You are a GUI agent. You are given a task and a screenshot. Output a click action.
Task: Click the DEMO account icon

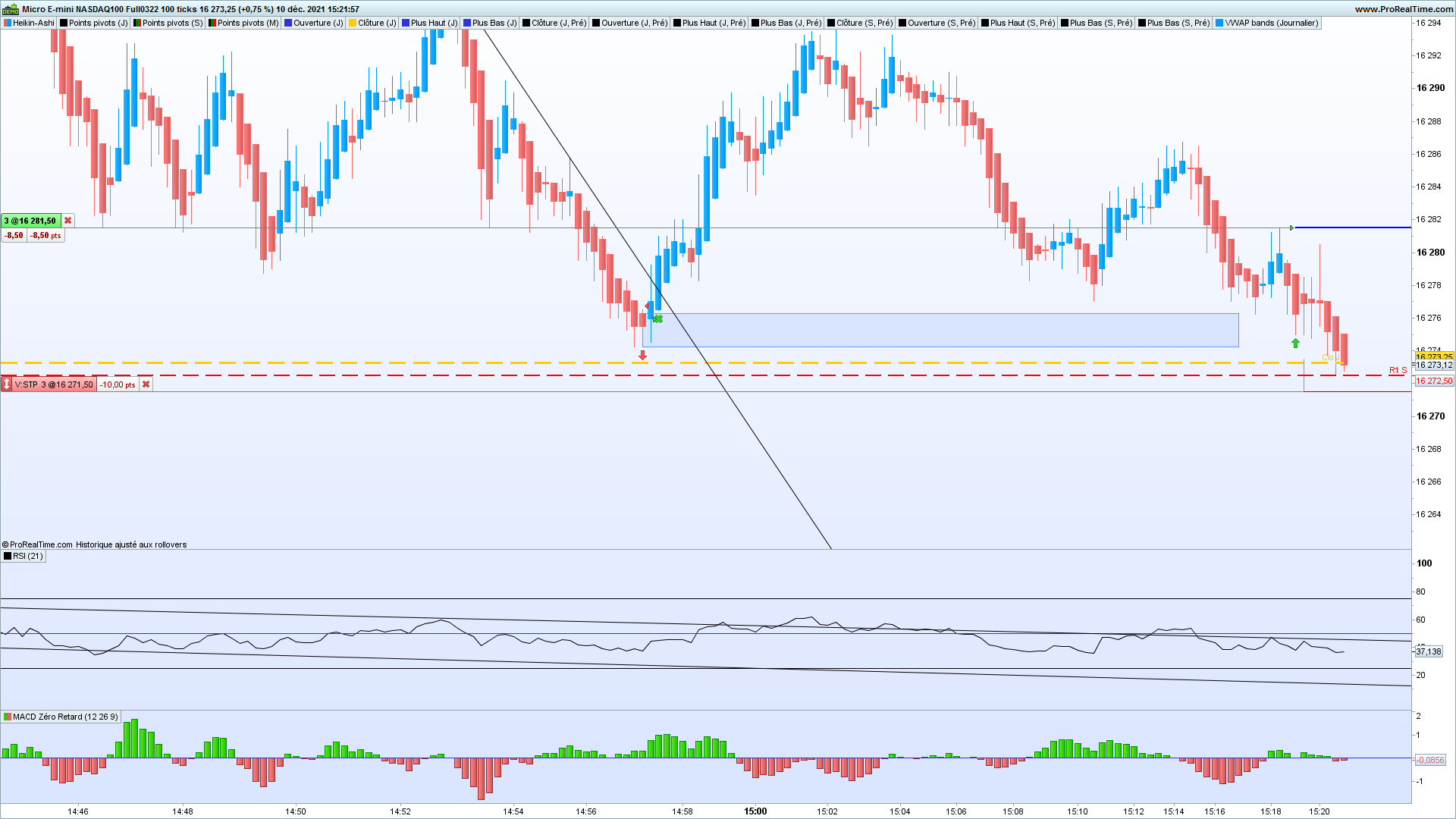pyautogui.click(x=11, y=9)
